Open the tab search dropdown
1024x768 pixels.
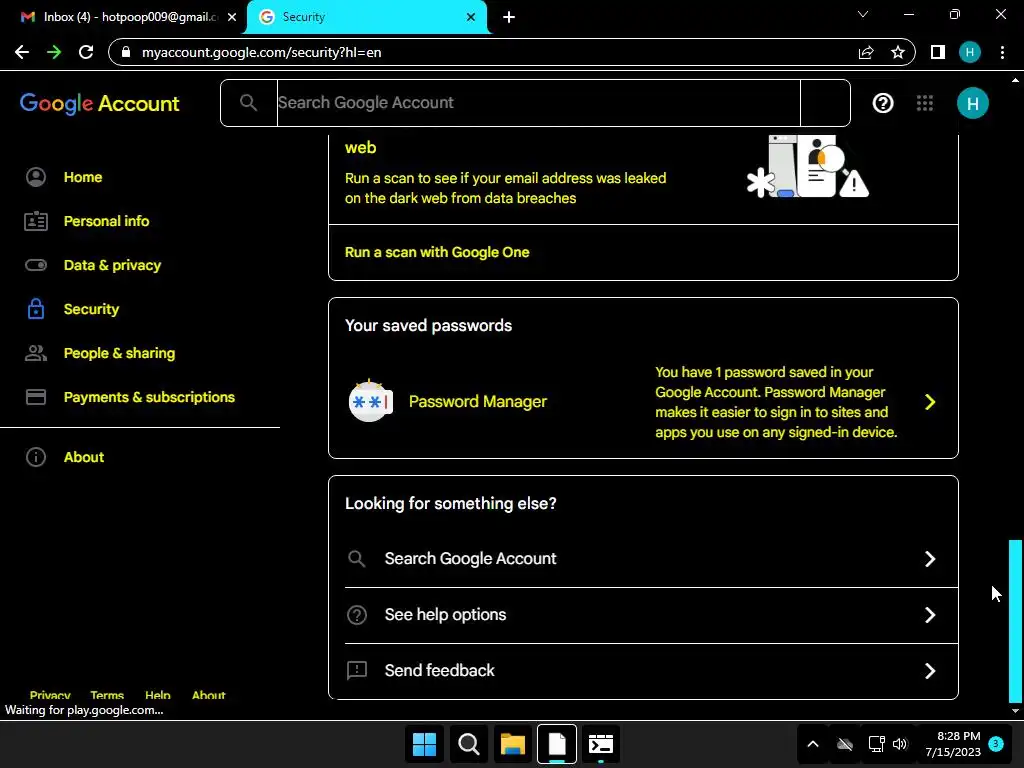point(863,14)
